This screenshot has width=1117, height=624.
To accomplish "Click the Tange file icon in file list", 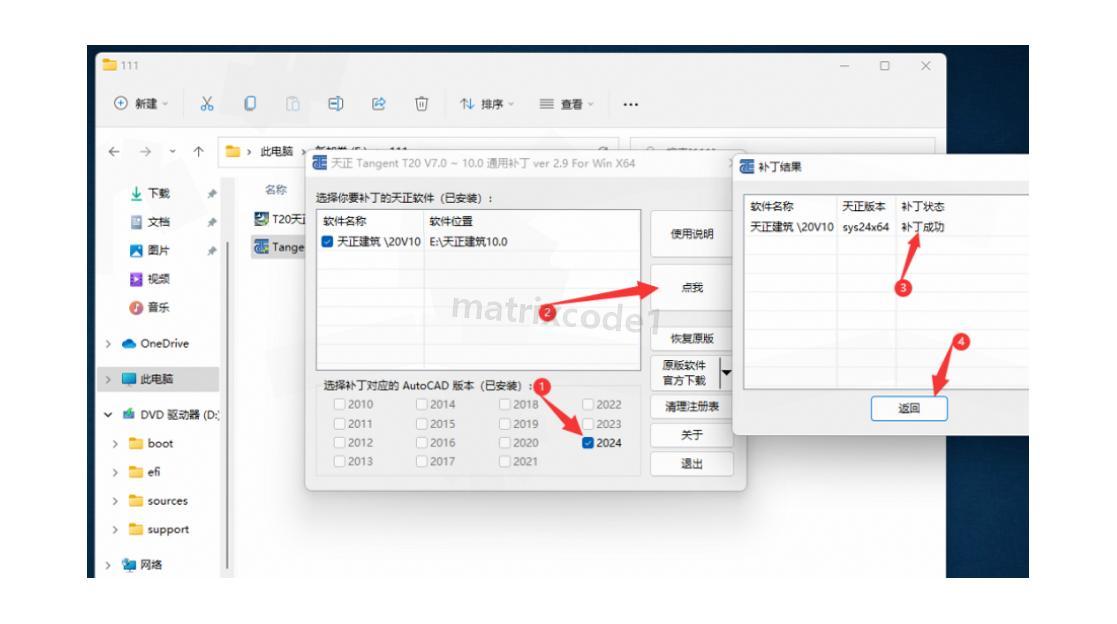I will click(x=261, y=246).
